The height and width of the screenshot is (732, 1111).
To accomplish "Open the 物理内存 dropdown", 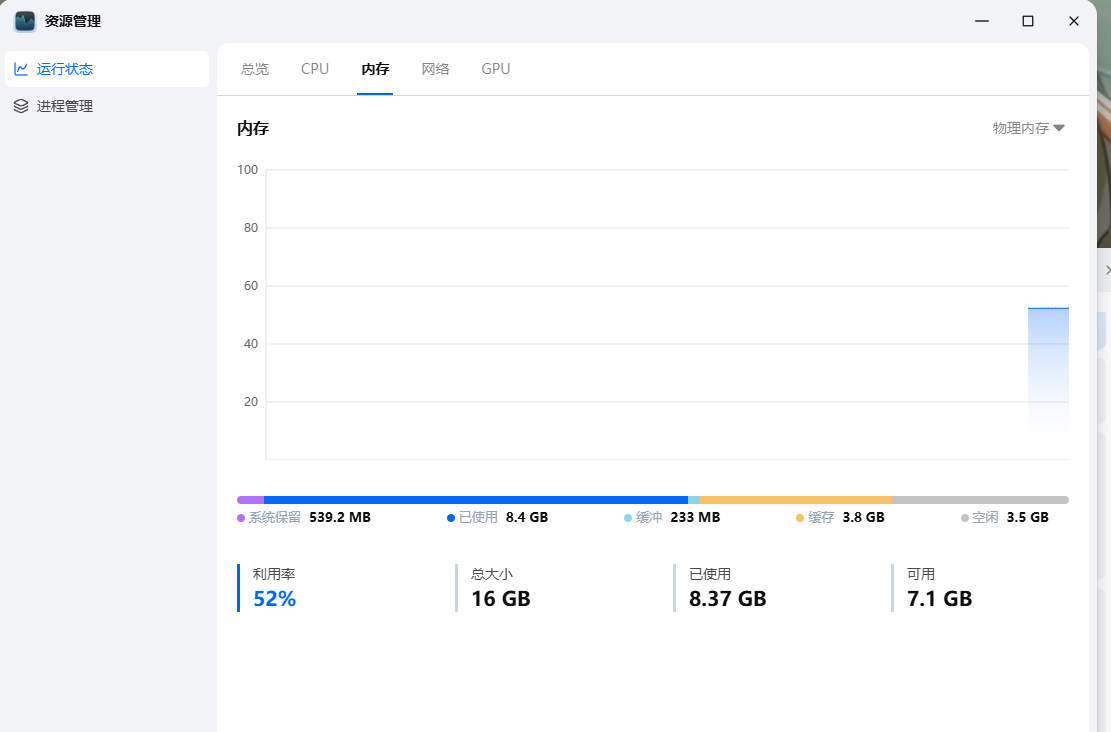I will (1021, 128).
